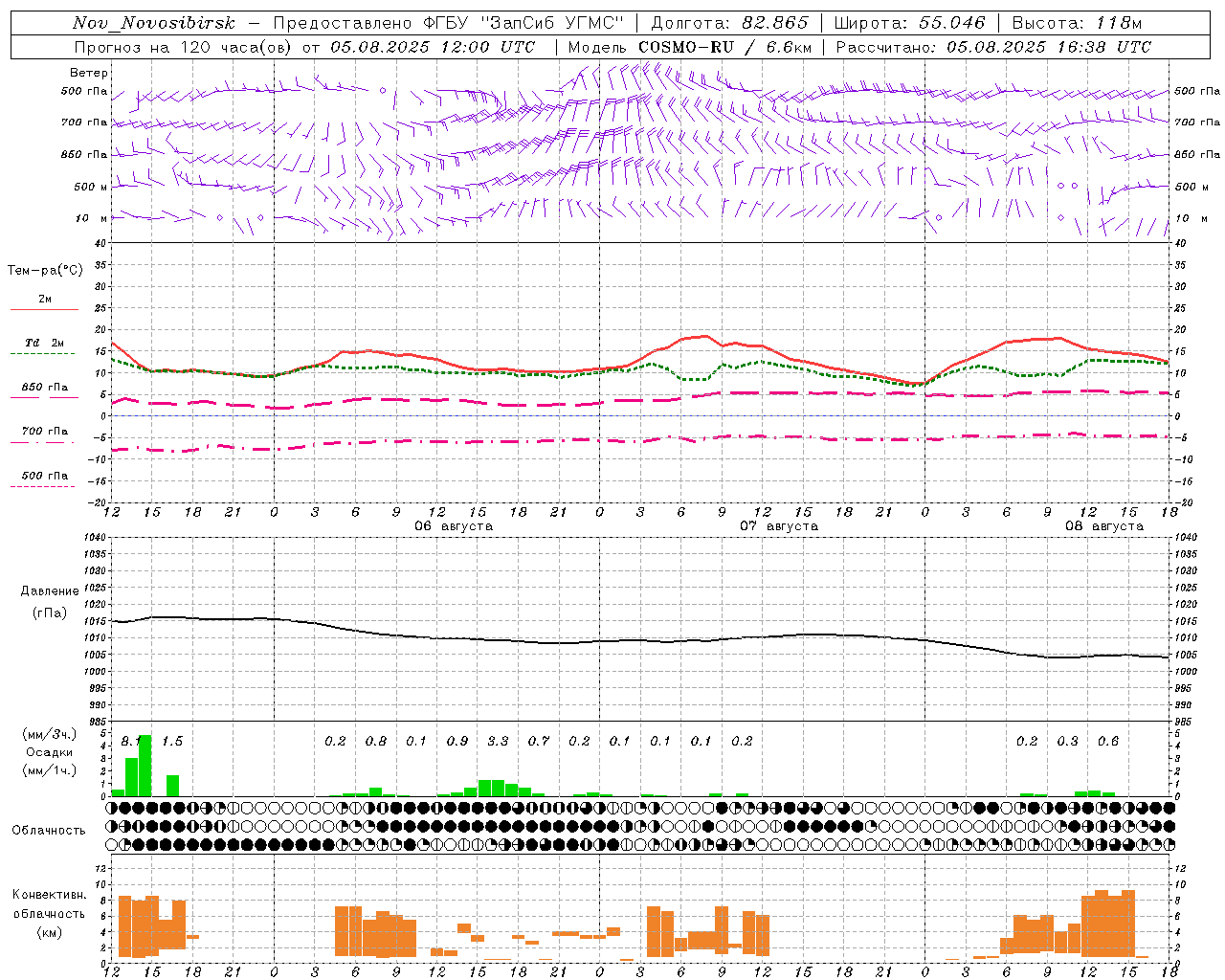Click the 0.9 precipitation total value
The height and width of the screenshot is (980, 1225).
tap(457, 741)
